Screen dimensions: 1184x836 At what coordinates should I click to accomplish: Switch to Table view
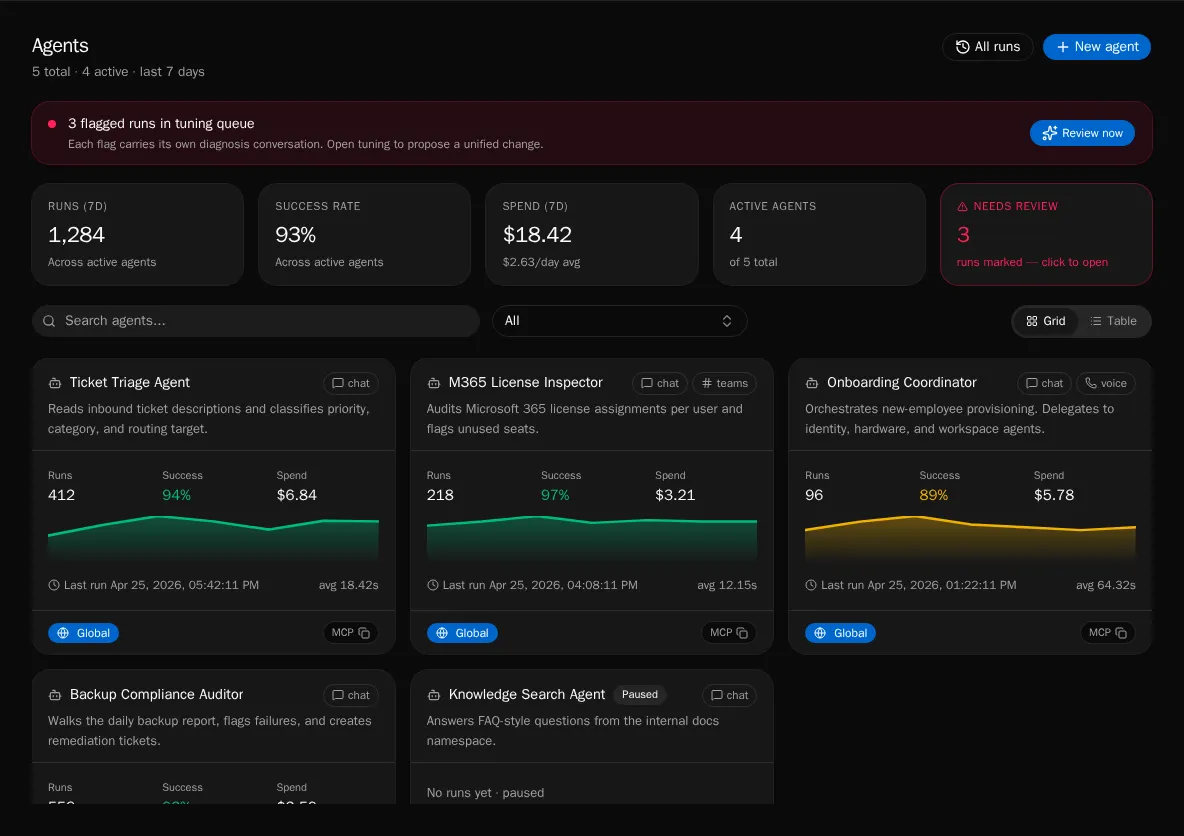1114,321
